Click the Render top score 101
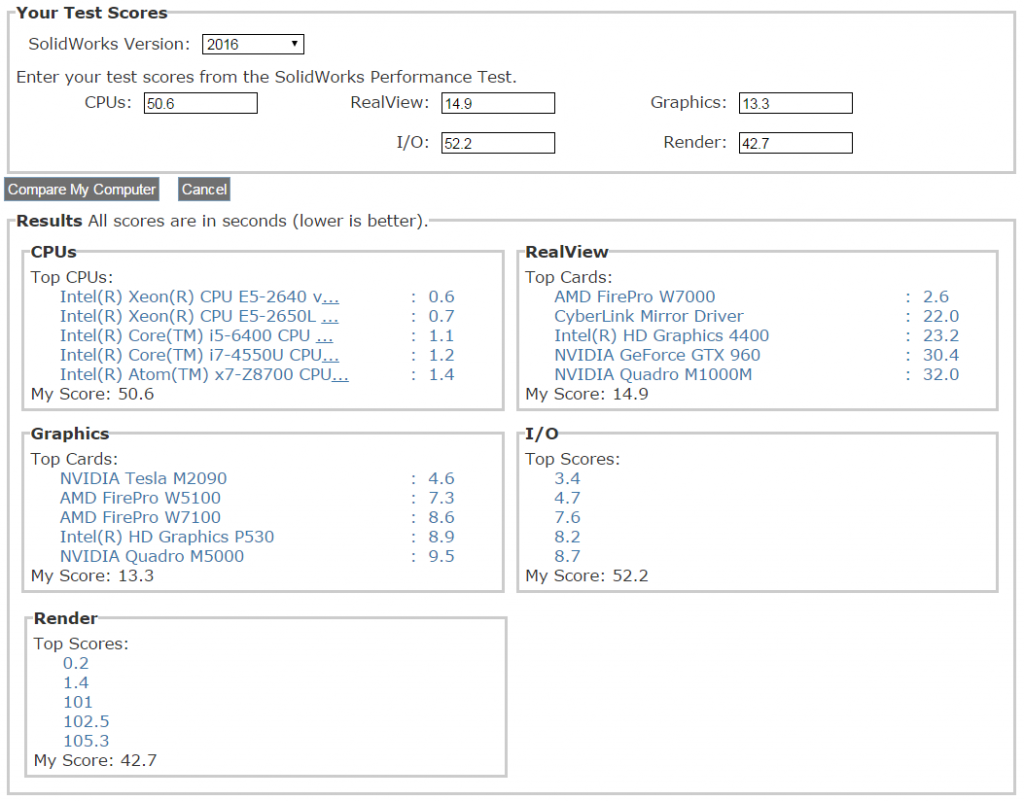Viewport: 1024px width, 801px height. tap(78, 702)
